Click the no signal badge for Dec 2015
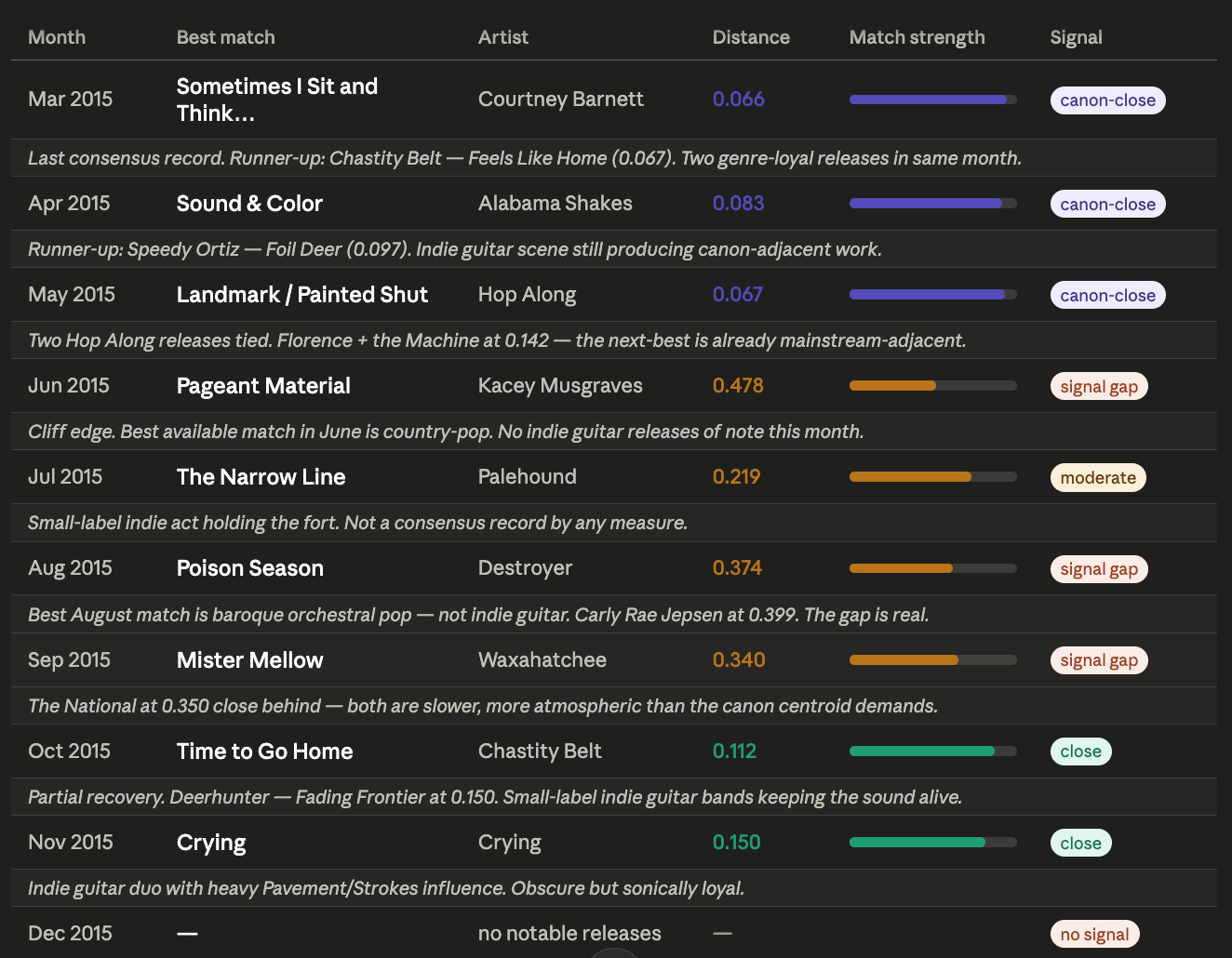The height and width of the screenshot is (958, 1232). pyautogui.click(x=1094, y=935)
